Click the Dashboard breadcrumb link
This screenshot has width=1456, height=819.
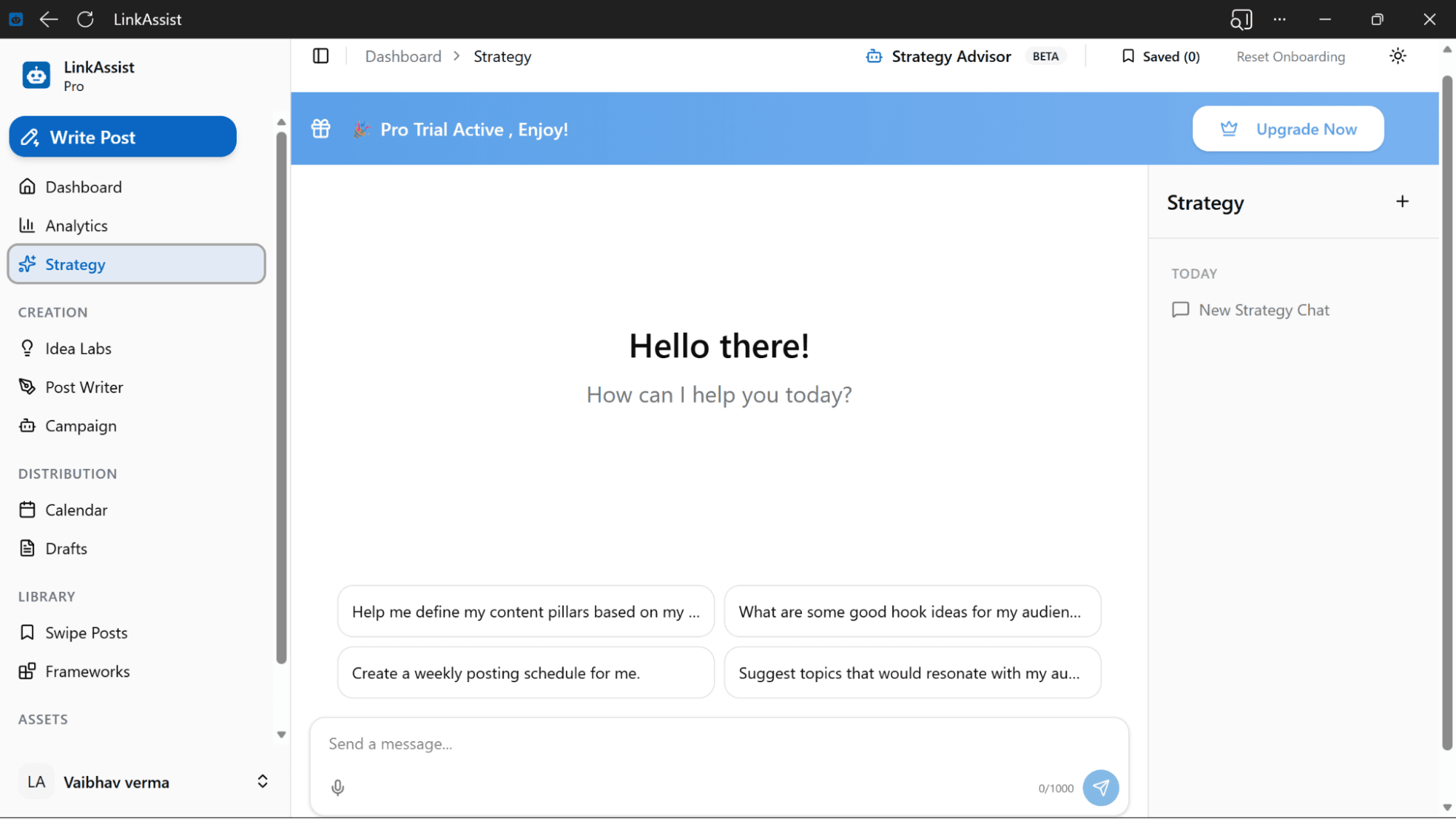(x=403, y=56)
